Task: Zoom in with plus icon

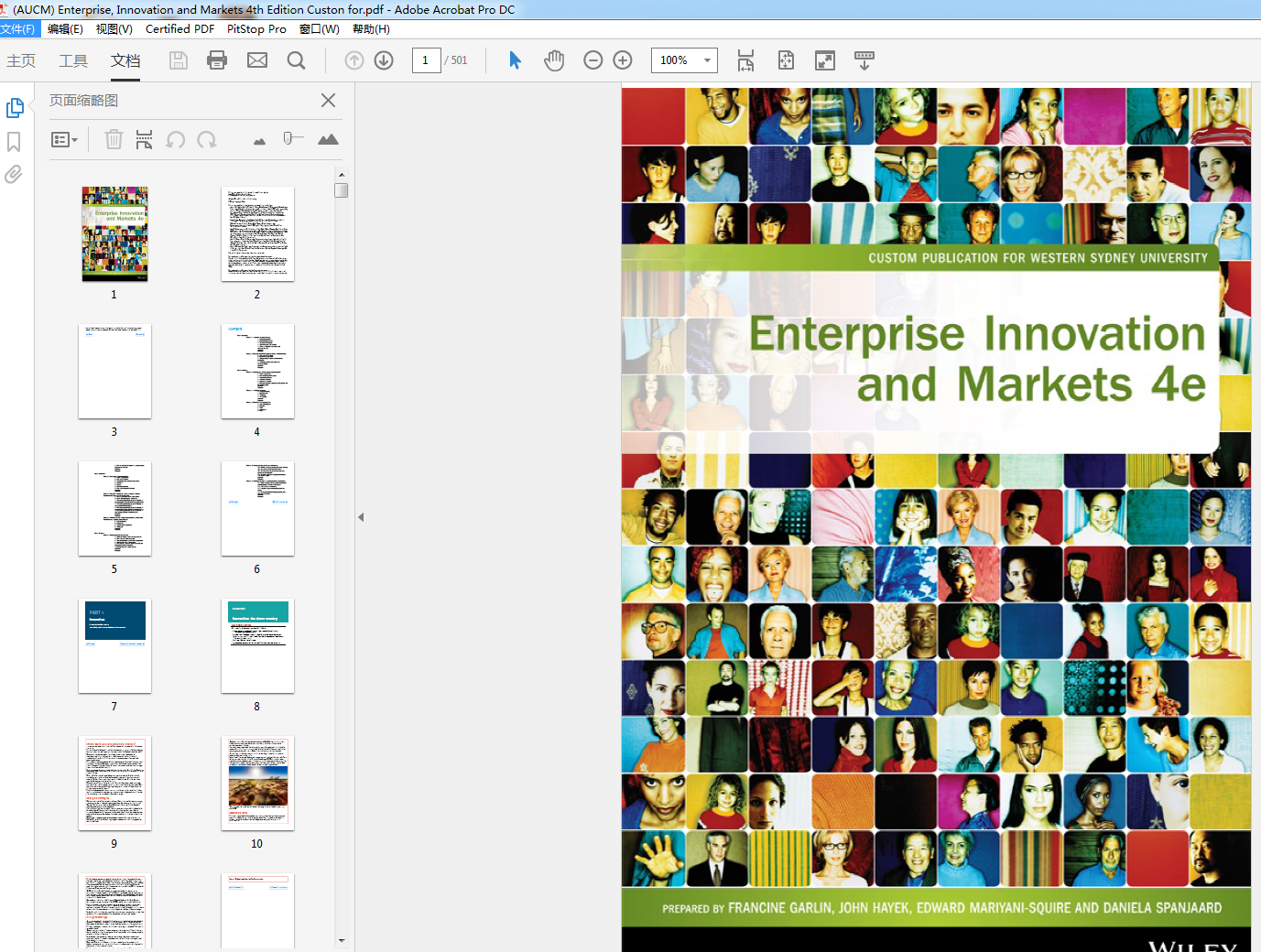Action: [x=623, y=60]
